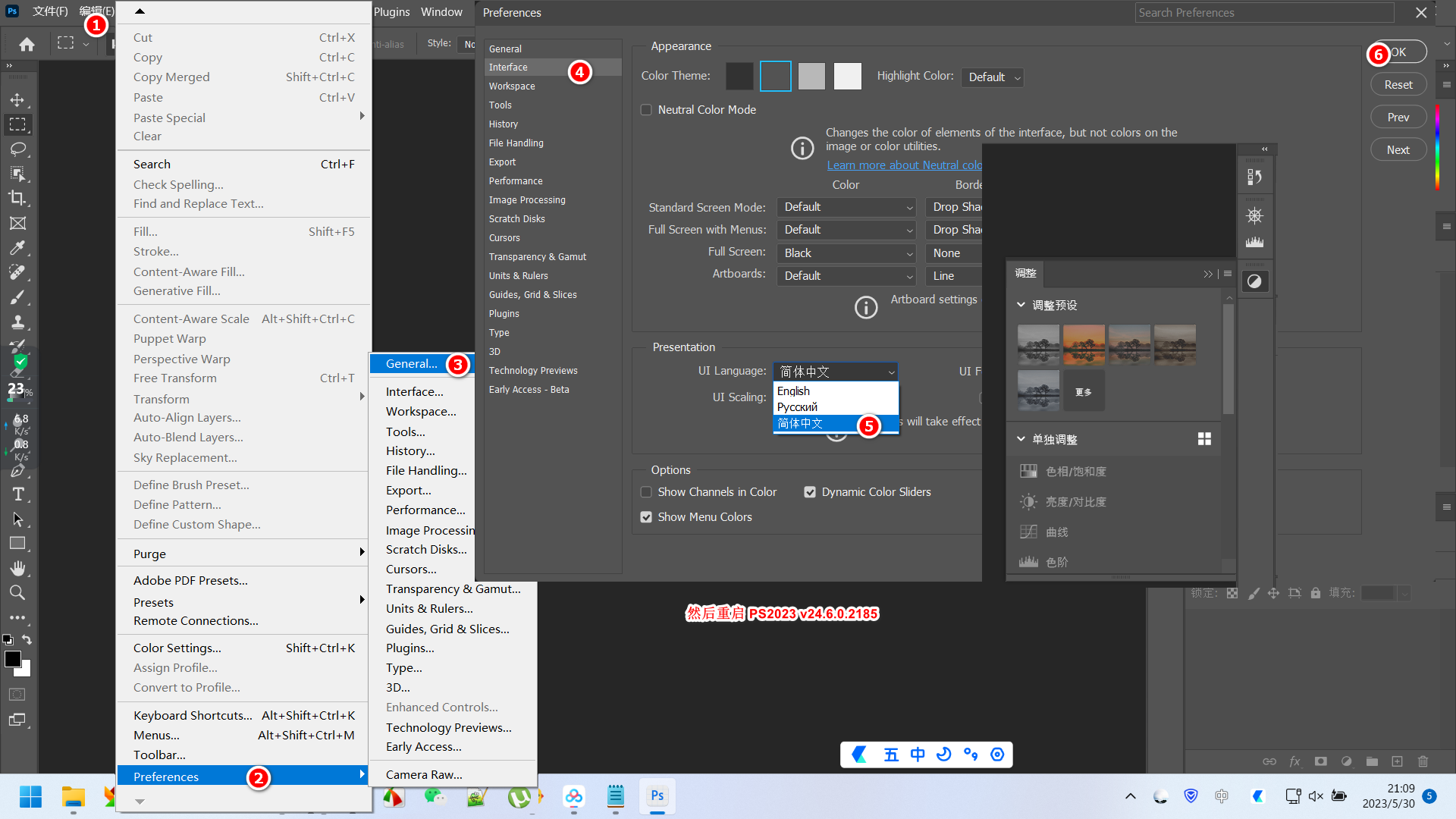Choose 简体中文 in UI Language list
This screenshot has height=819, width=1456.
[x=836, y=423]
